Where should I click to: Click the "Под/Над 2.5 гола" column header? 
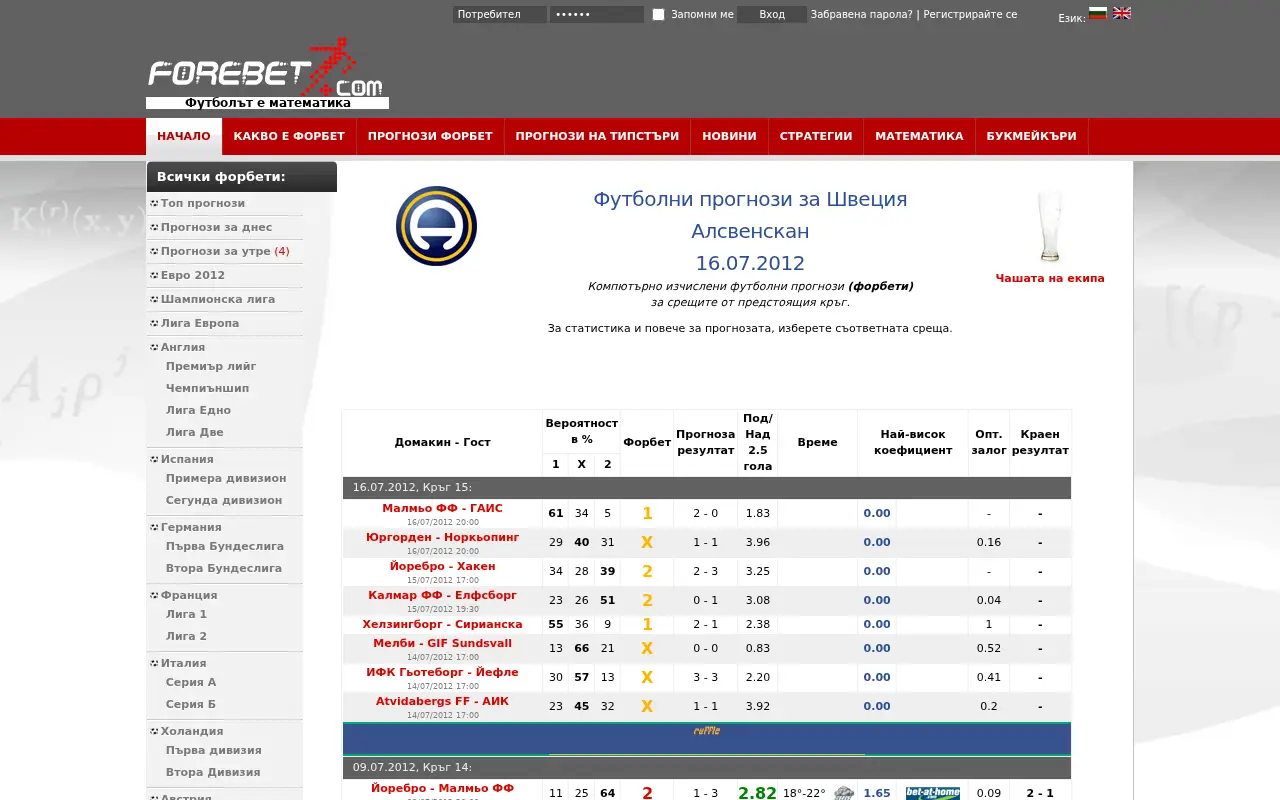758,442
